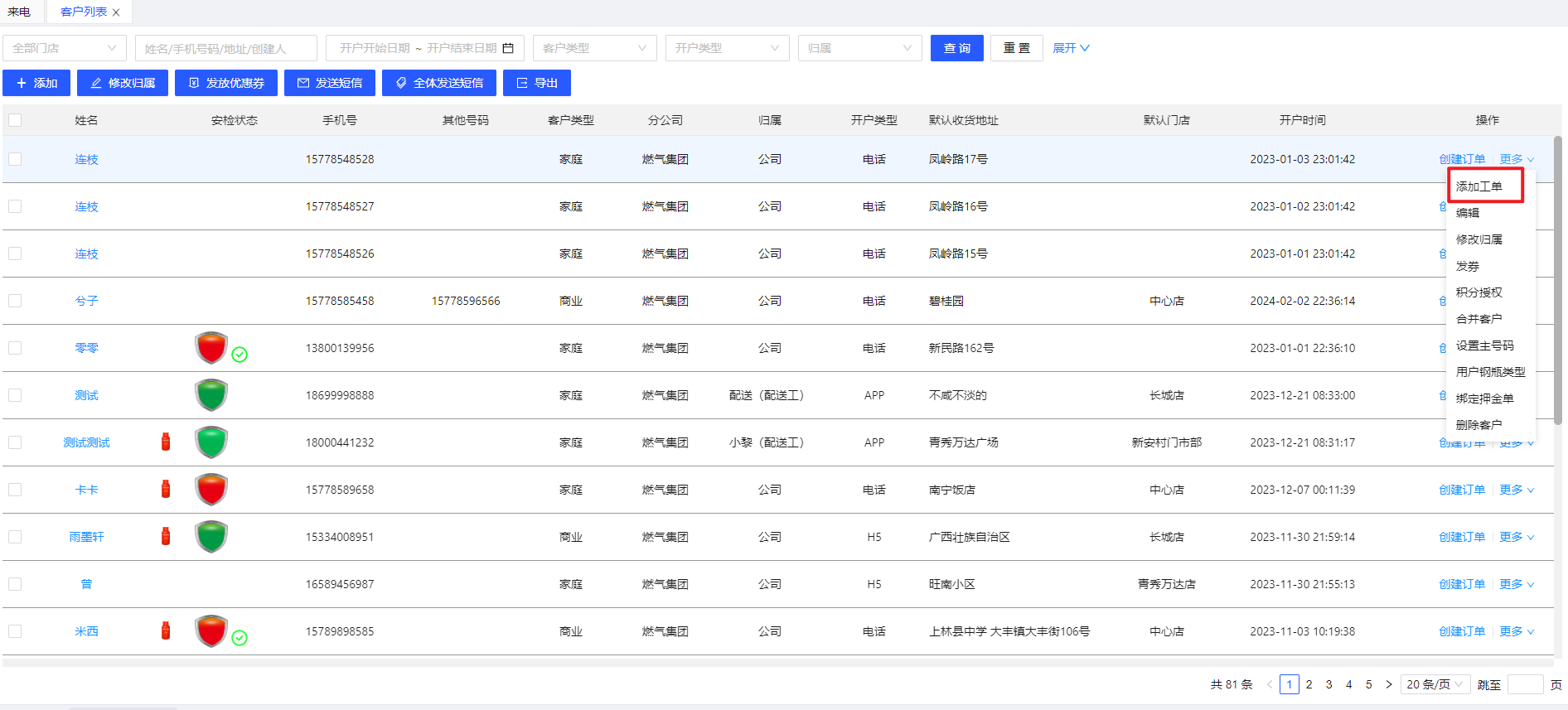Go to page 2 in pagination
The height and width of the screenshot is (710, 1568).
(1309, 684)
